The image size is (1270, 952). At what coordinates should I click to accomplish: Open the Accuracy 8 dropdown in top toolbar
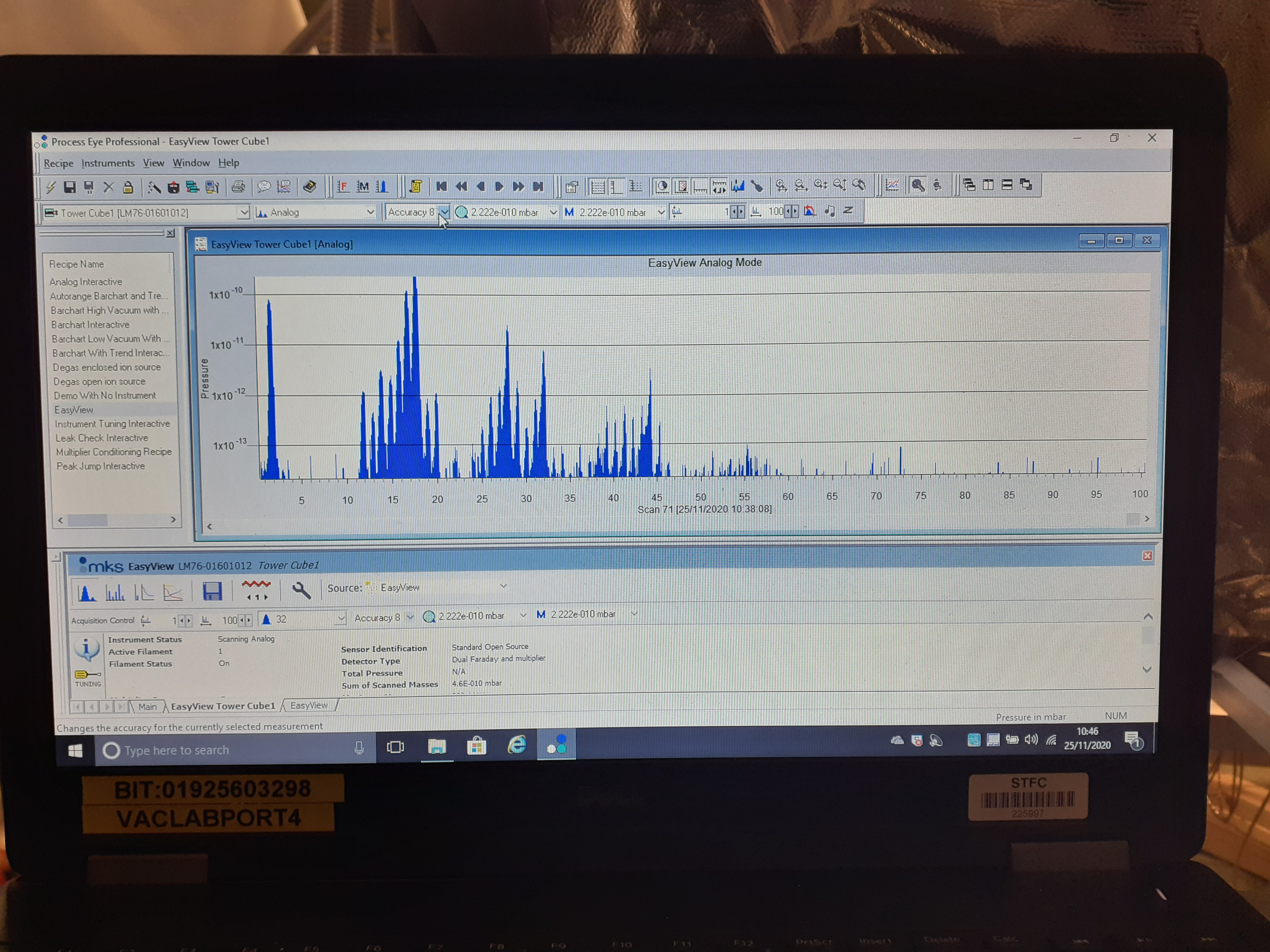tap(444, 212)
